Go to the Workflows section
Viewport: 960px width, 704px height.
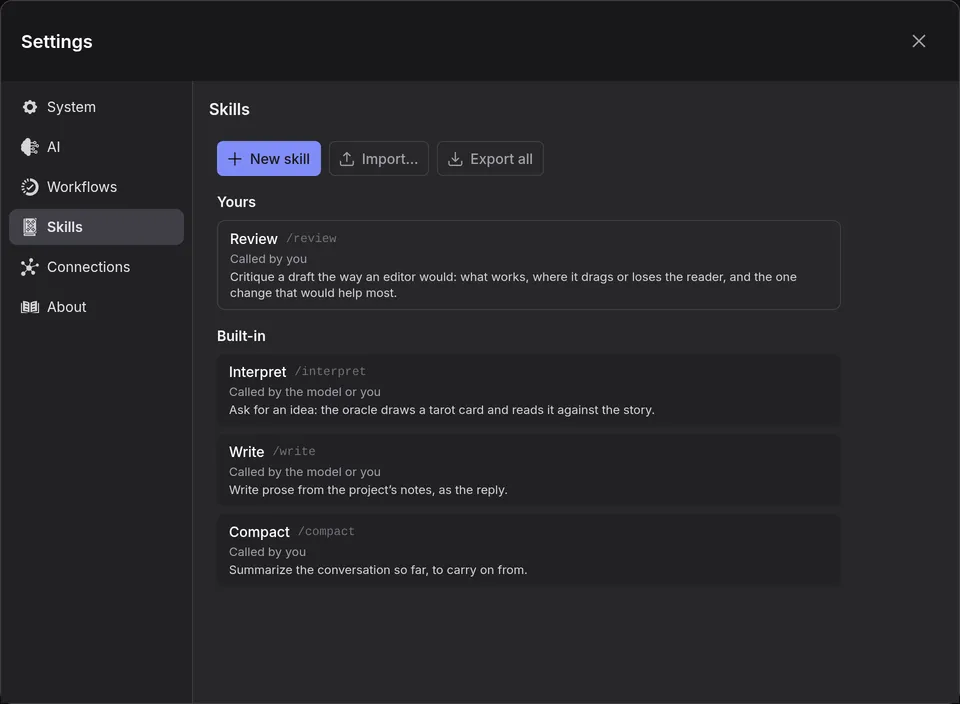tap(97, 187)
